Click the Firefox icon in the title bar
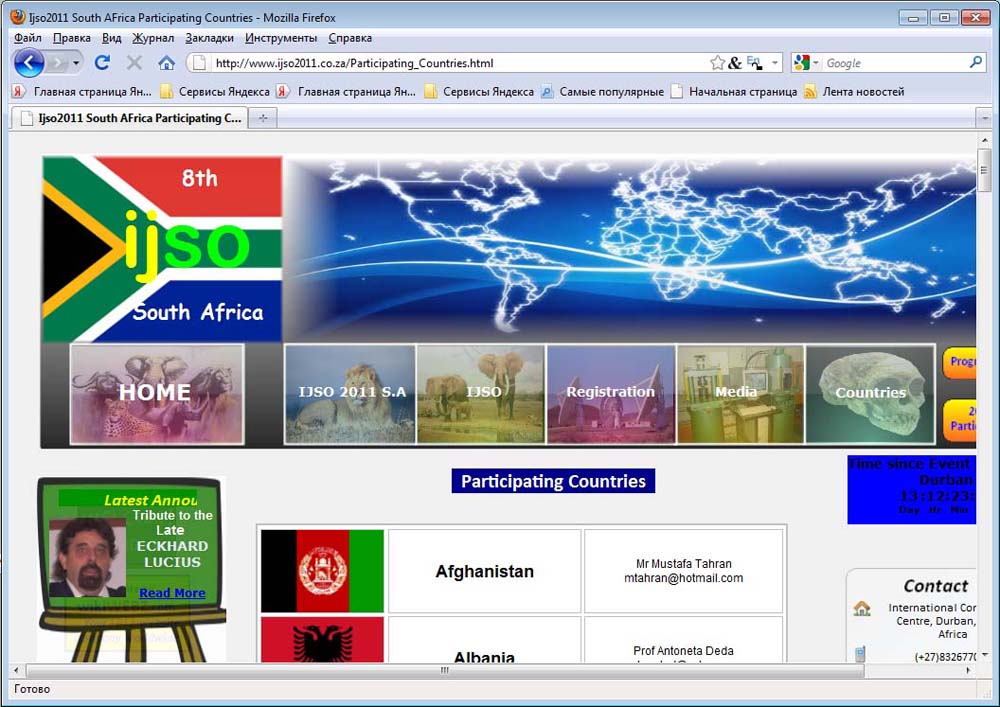 coord(18,17)
